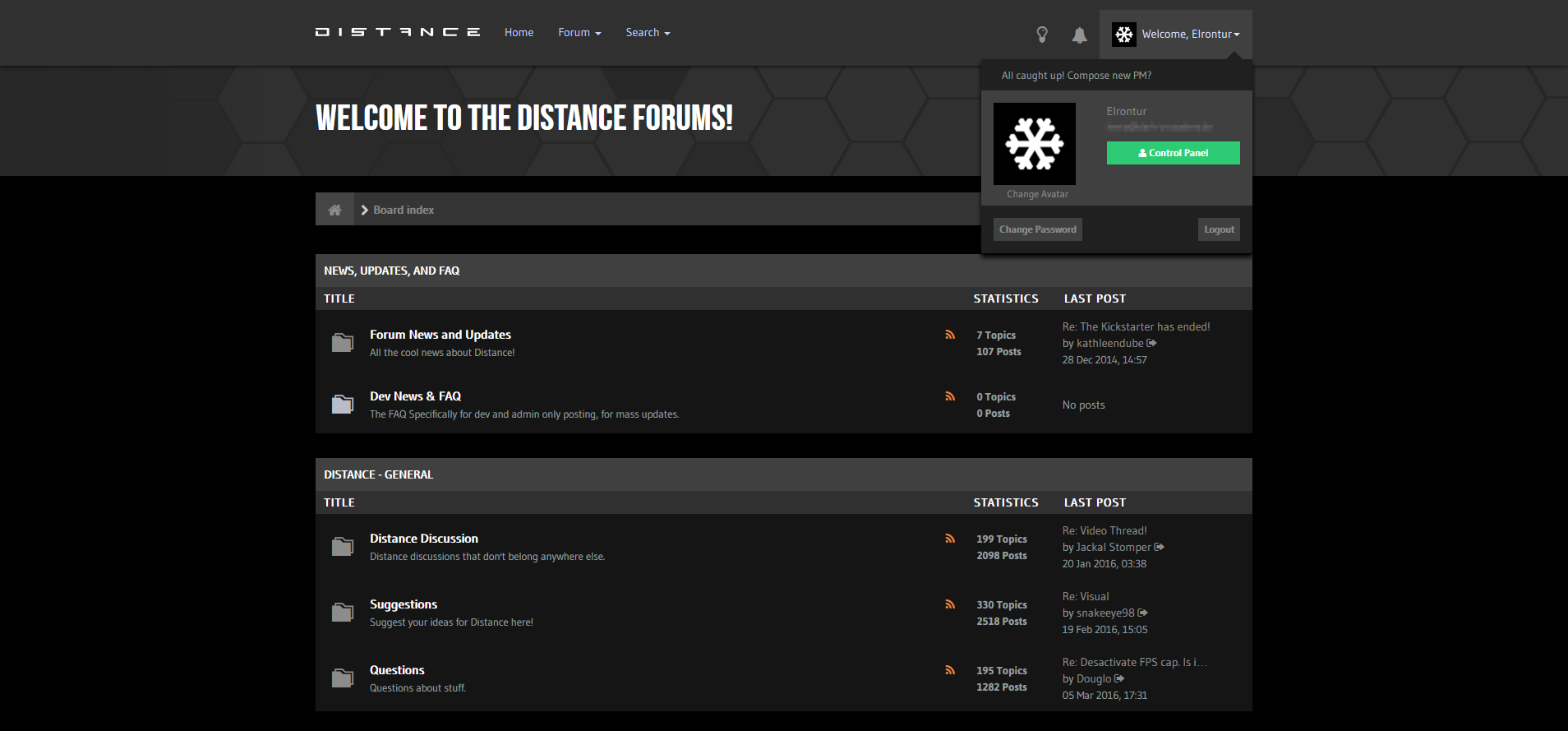Click folder icon next to Dev News & FAQ

coord(343,404)
